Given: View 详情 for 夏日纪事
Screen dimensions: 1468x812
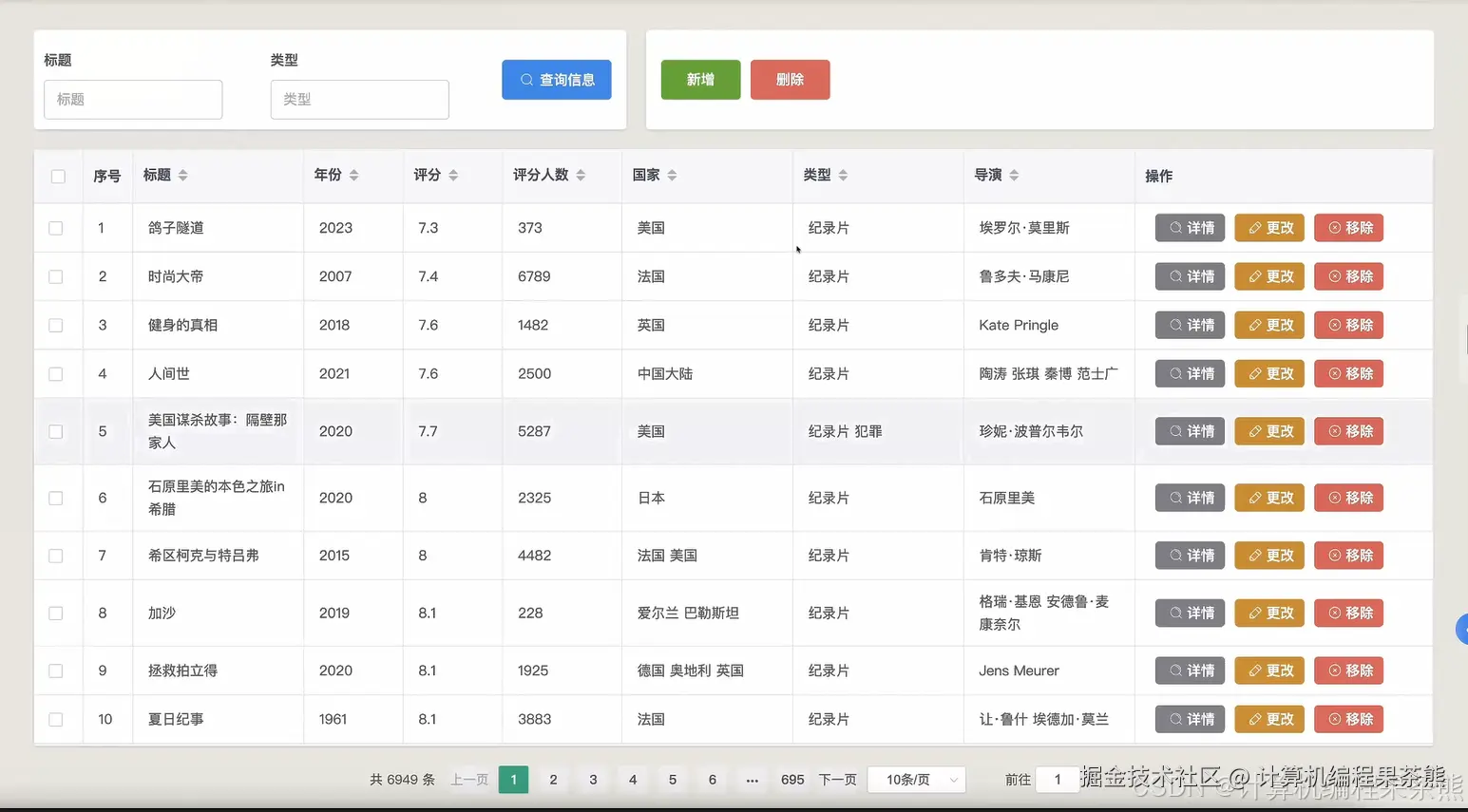Looking at the screenshot, I should click(x=1190, y=719).
